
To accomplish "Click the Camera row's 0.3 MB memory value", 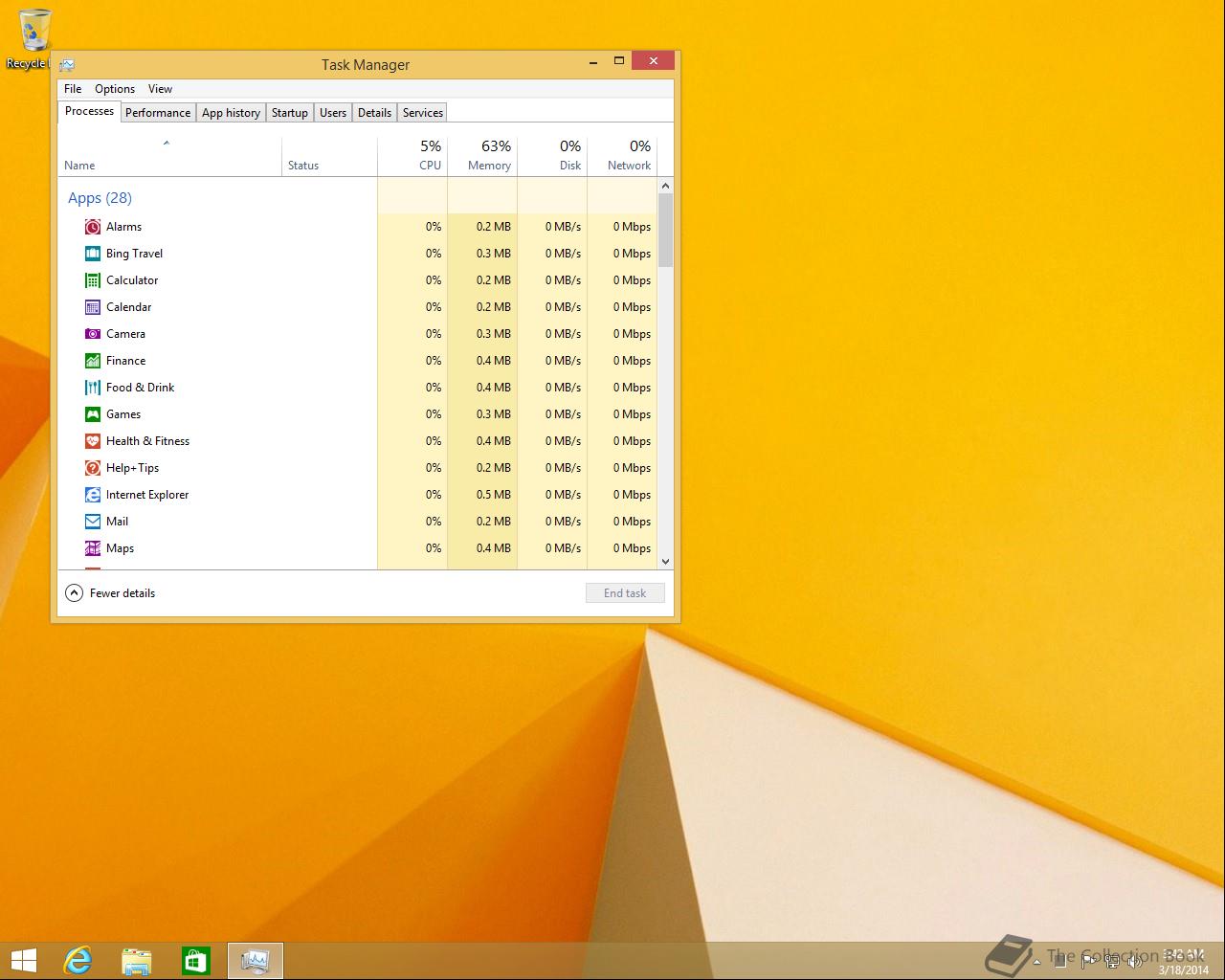I will [494, 334].
